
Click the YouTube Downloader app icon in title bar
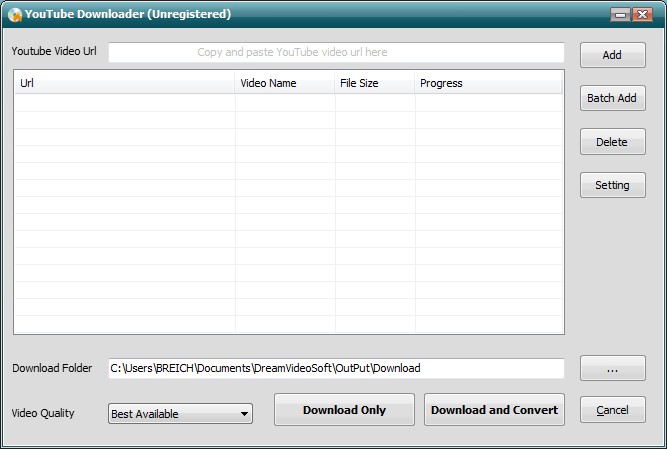15,15
